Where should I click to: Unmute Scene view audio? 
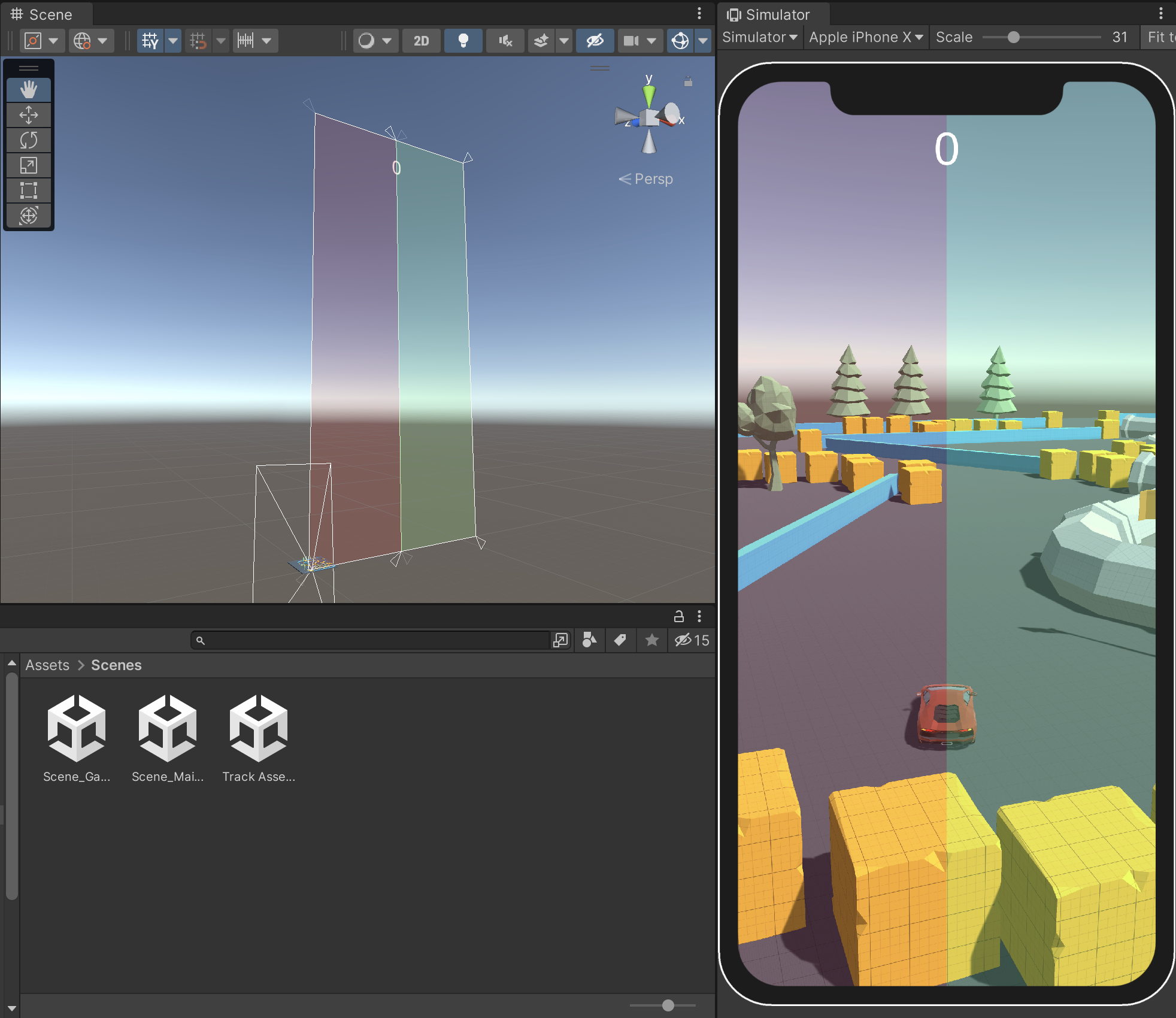(x=504, y=40)
